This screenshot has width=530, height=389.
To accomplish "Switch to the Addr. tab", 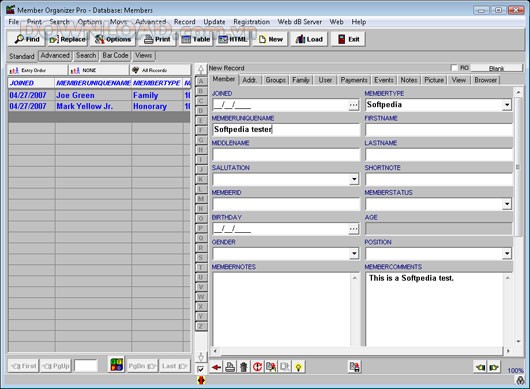I will pyautogui.click(x=249, y=80).
